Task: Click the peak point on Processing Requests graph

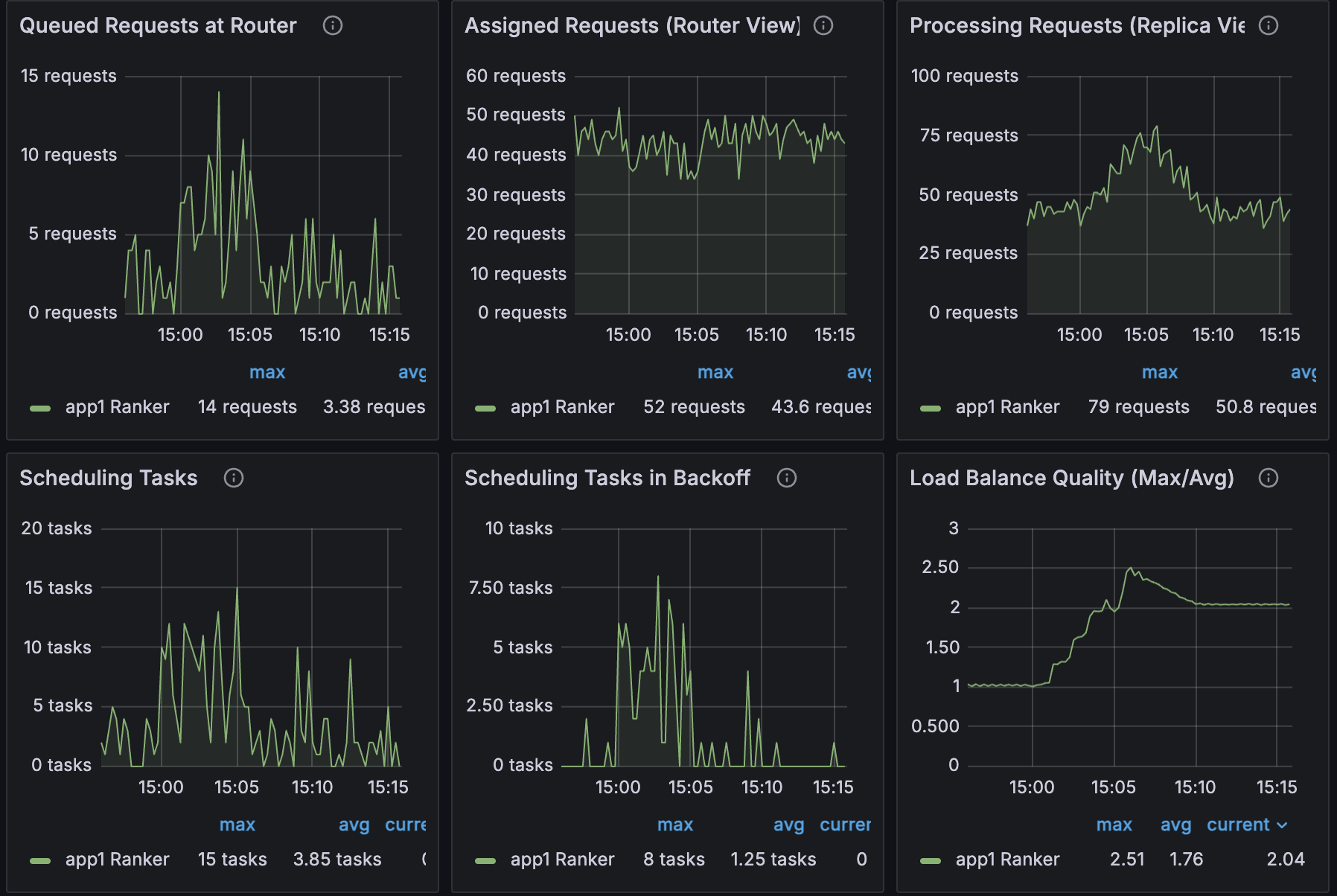Action: (x=1156, y=127)
